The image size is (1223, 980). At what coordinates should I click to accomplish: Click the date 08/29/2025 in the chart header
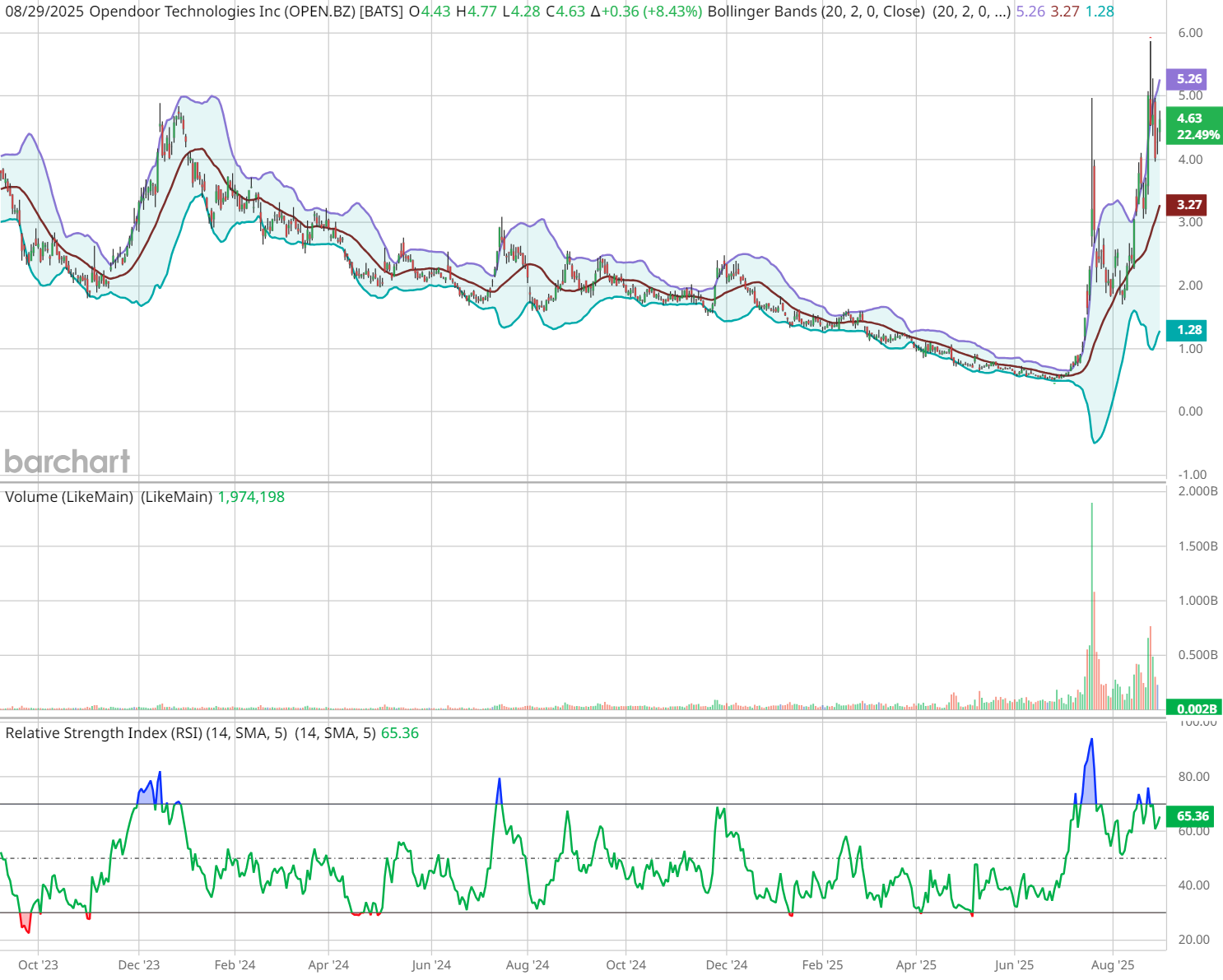click(x=44, y=12)
